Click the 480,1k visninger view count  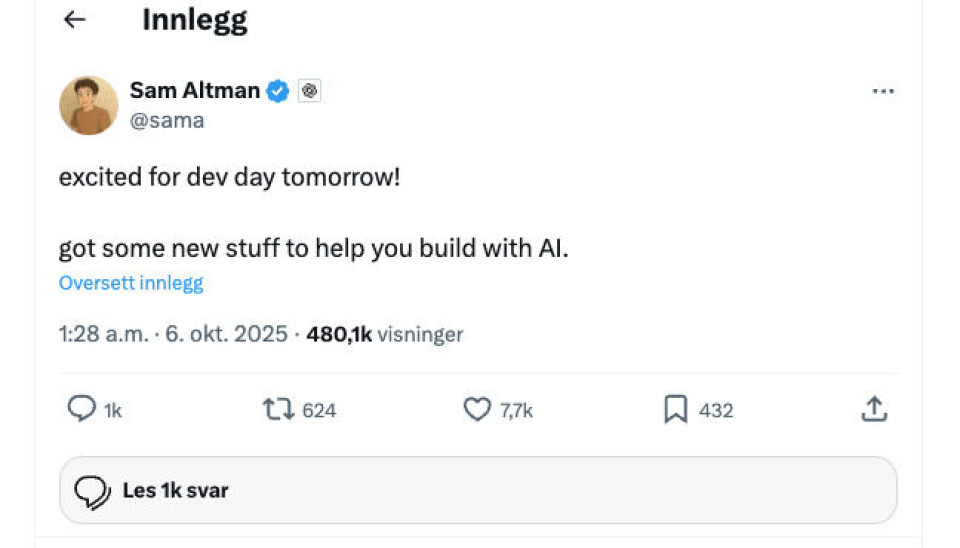click(x=385, y=334)
